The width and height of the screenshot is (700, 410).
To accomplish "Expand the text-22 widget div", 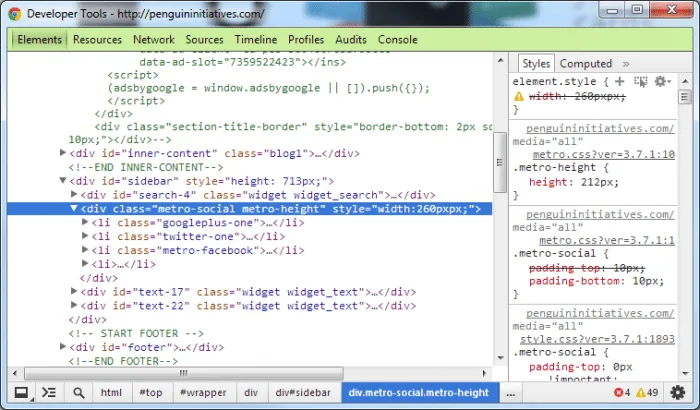I will point(74,305).
